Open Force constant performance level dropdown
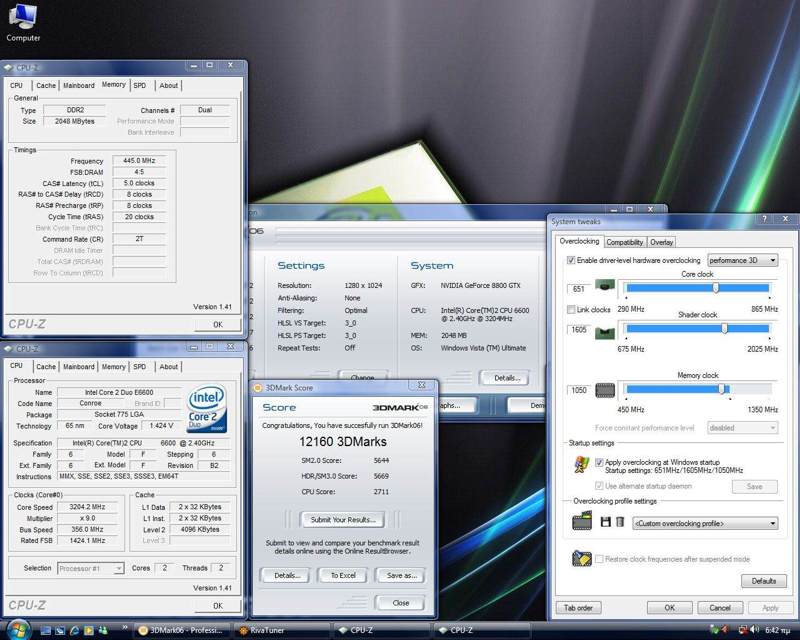 click(x=742, y=428)
